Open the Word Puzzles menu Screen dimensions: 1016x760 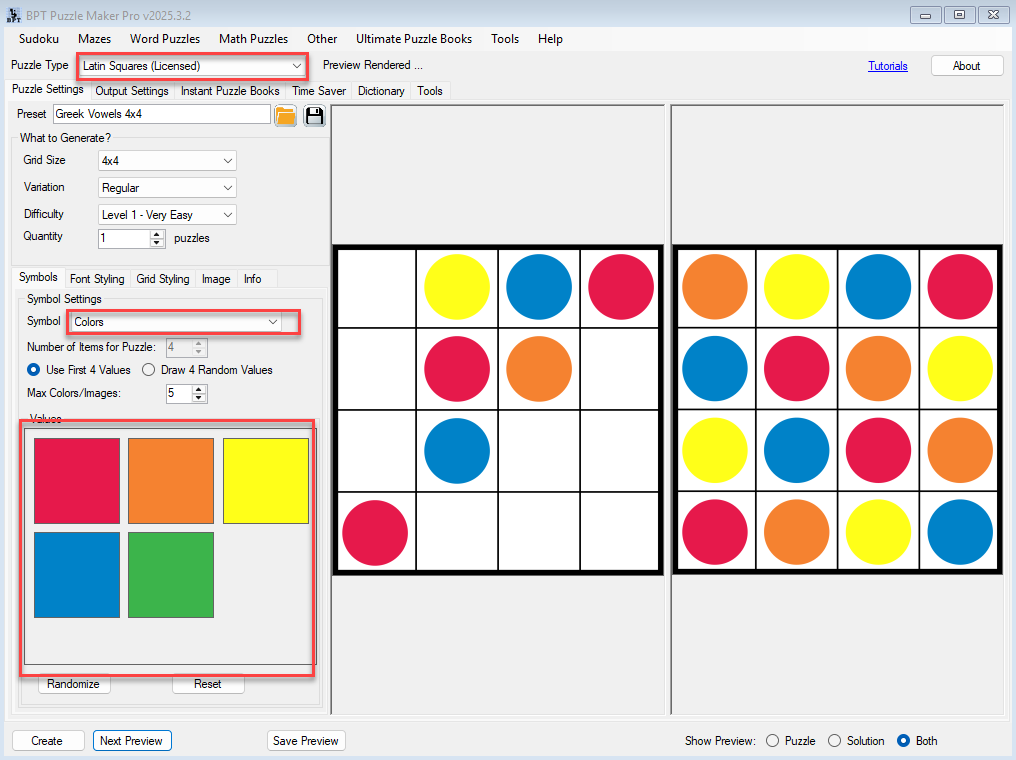pos(165,39)
